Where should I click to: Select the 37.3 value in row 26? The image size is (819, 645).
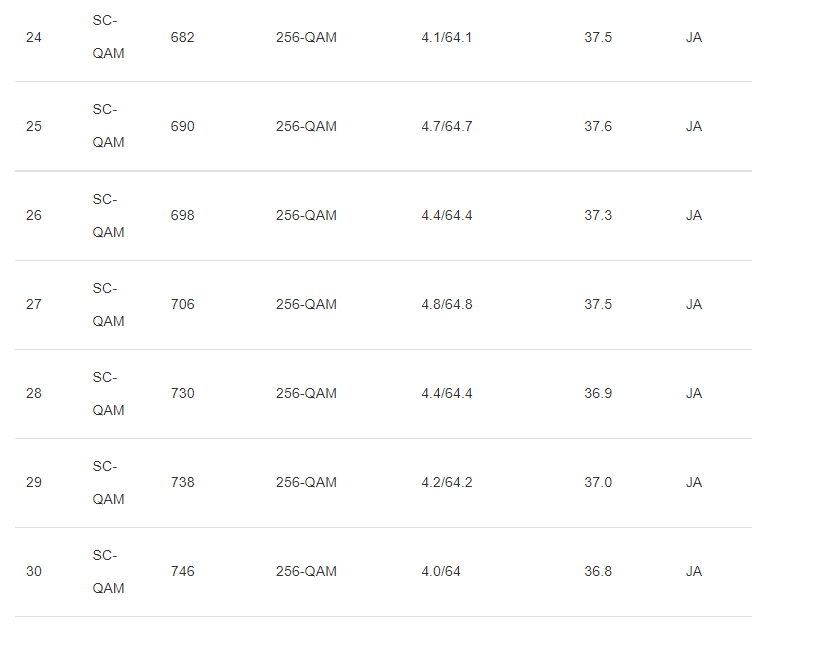598,216
